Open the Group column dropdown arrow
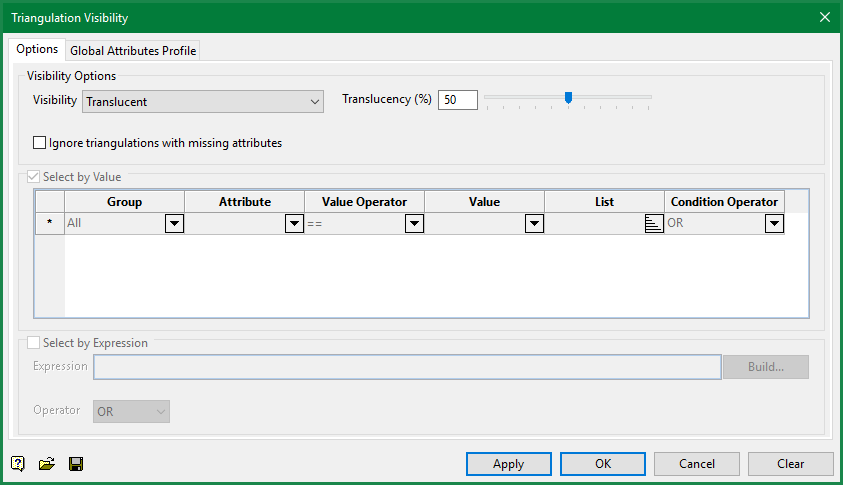 pyautogui.click(x=174, y=224)
